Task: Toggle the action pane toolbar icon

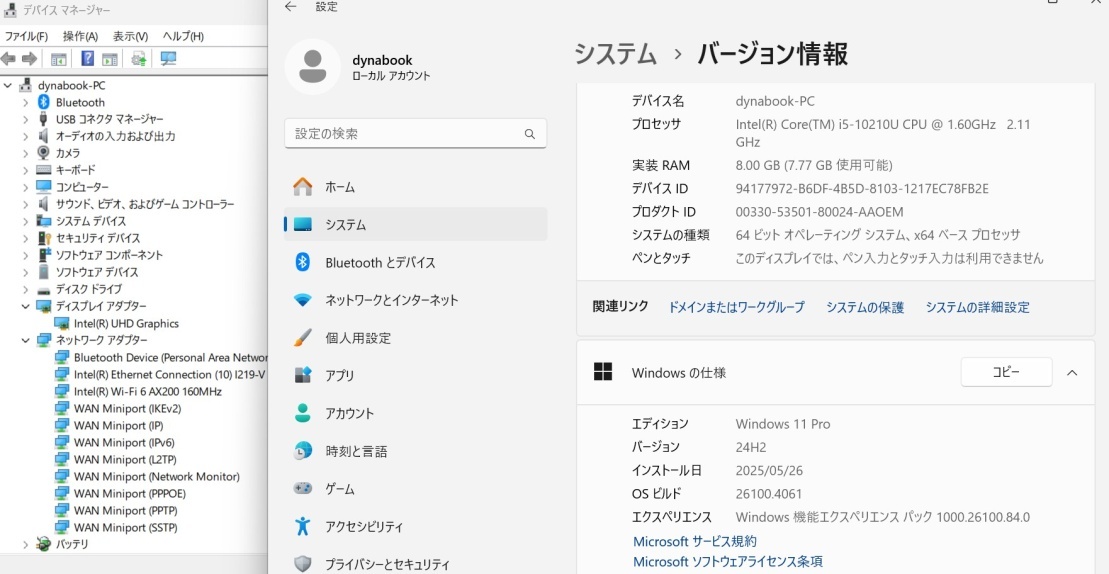Action: (x=110, y=59)
